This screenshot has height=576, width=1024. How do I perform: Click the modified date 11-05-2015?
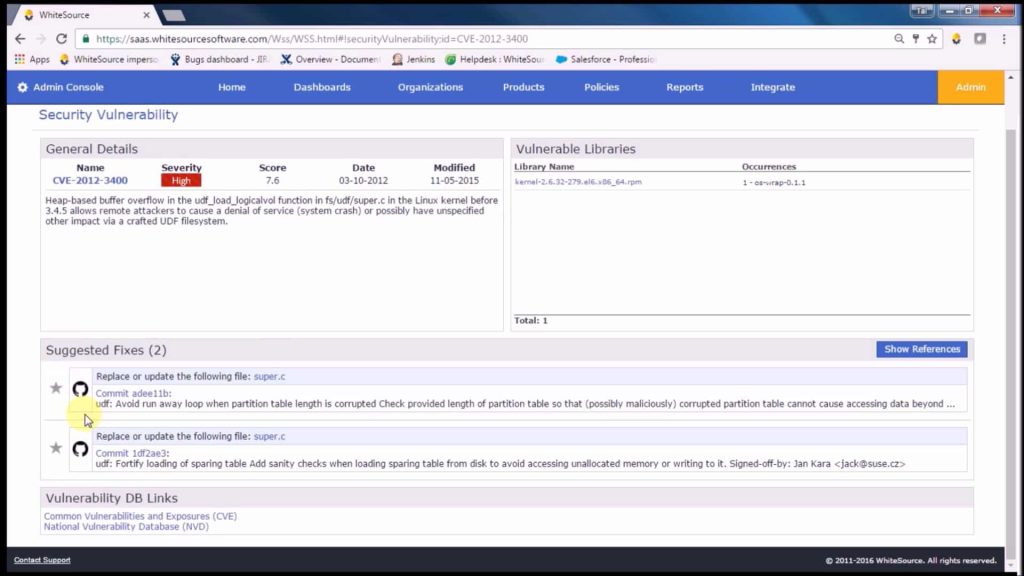(x=455, y=181)
